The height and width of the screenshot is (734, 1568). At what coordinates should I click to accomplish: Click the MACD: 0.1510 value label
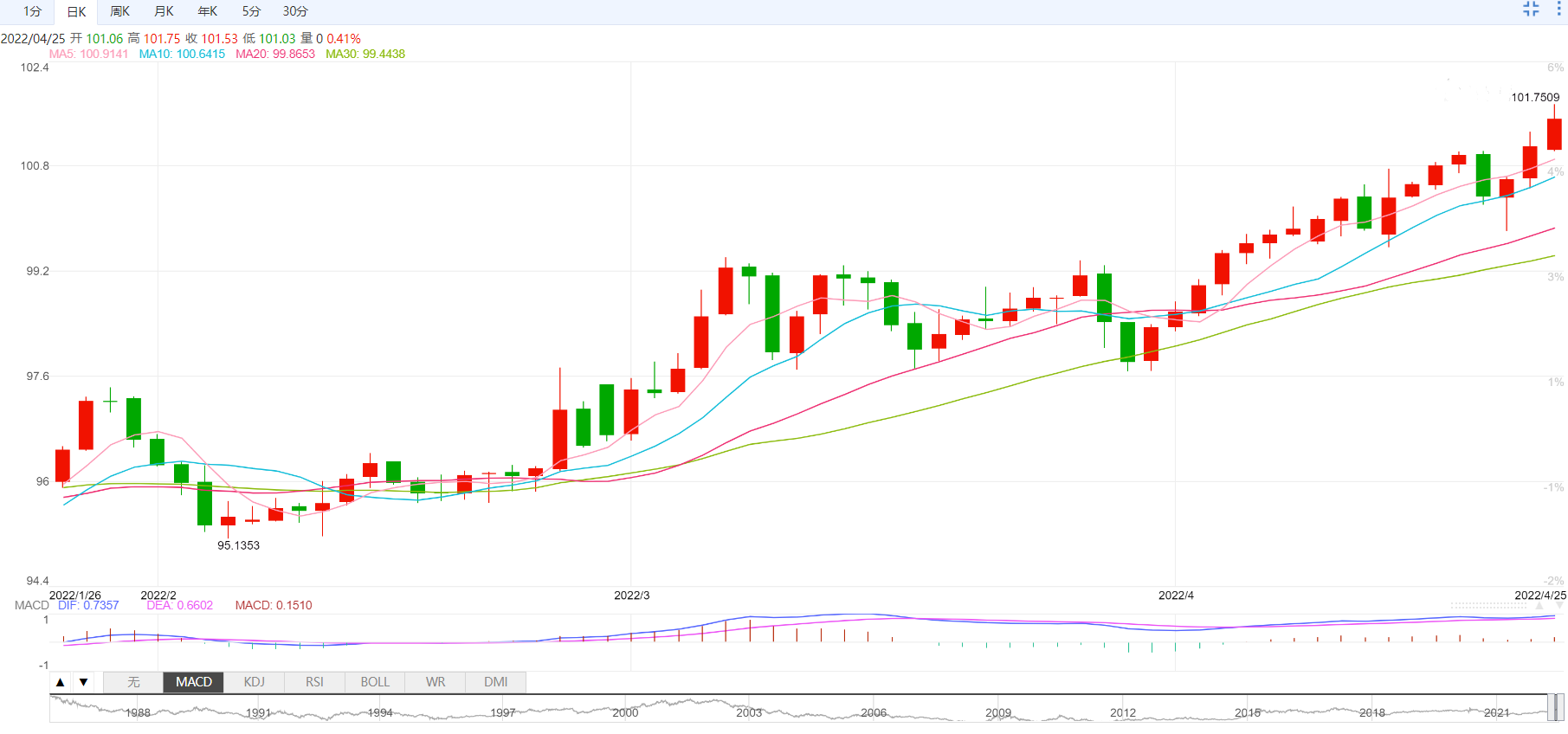tap(274, 605)
